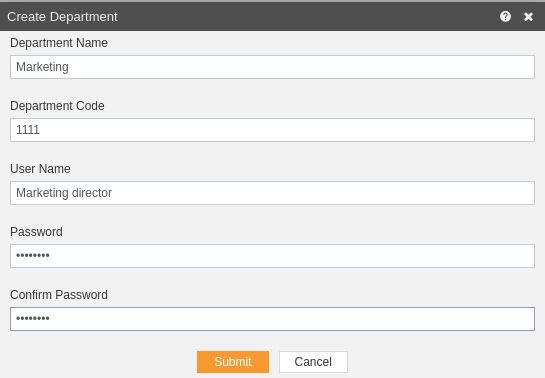
Task: Open help for Create Department dialog
Action: pyautogui.click(x=505, y=16)
